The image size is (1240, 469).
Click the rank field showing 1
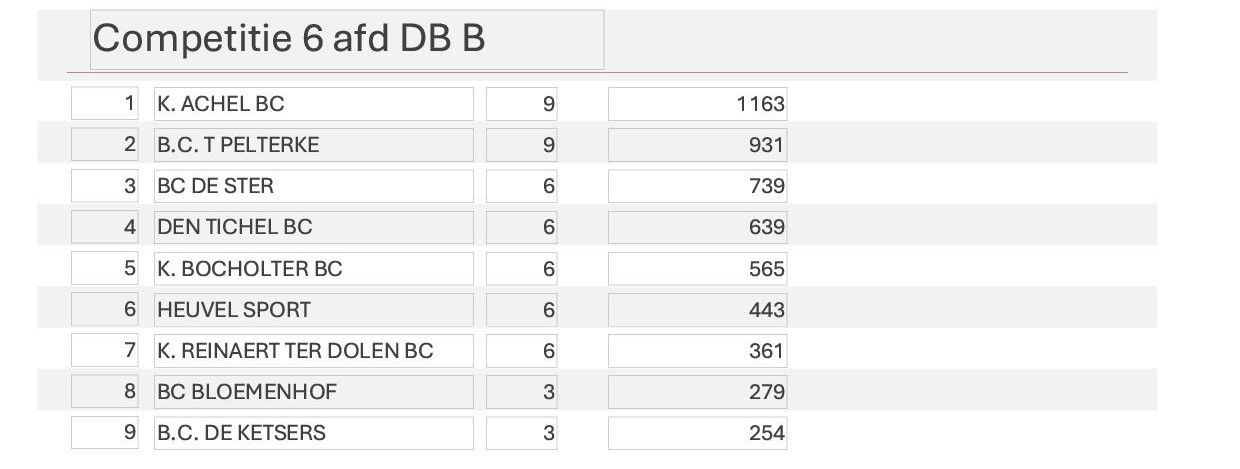105,104
